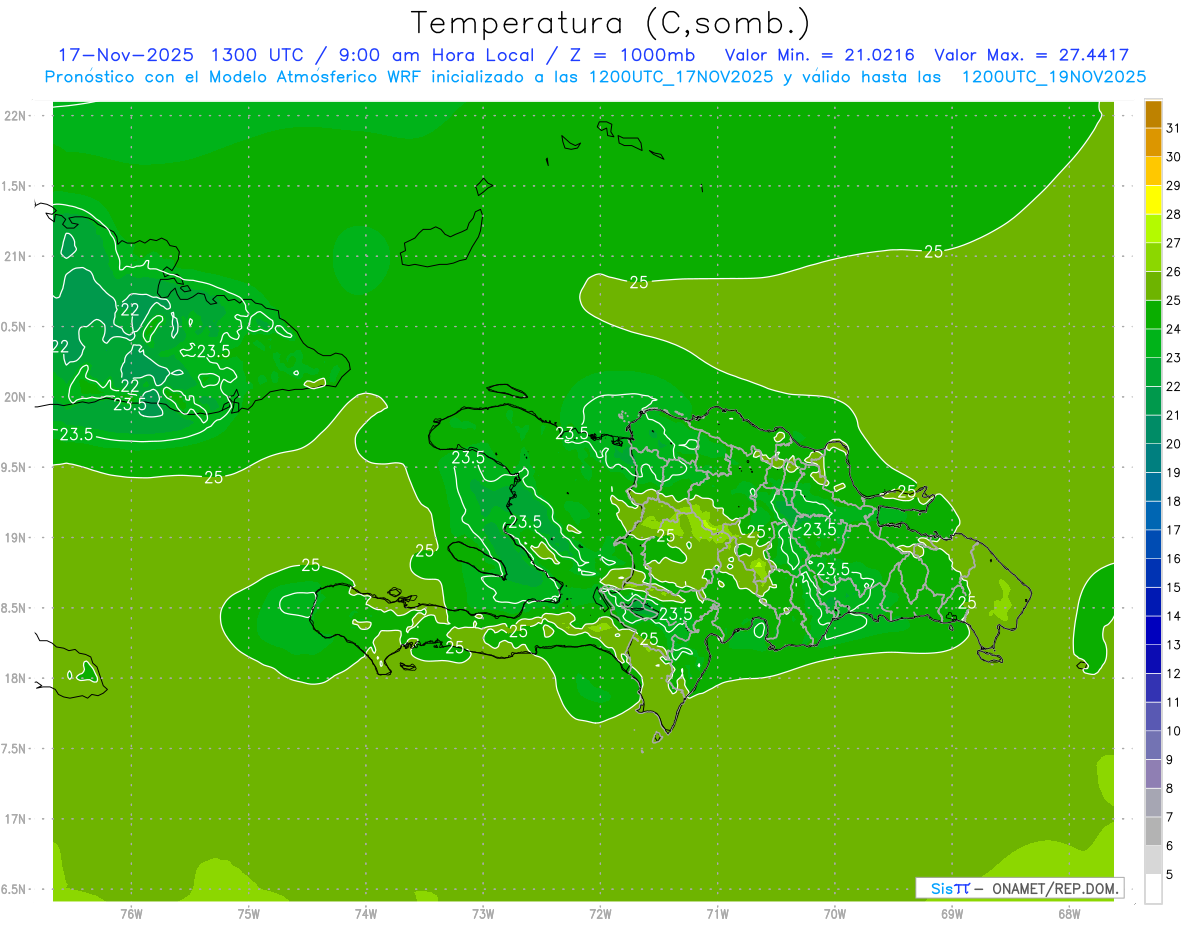
Task: Select the orange legend swatch above 31
Action: click(1153, 114)
